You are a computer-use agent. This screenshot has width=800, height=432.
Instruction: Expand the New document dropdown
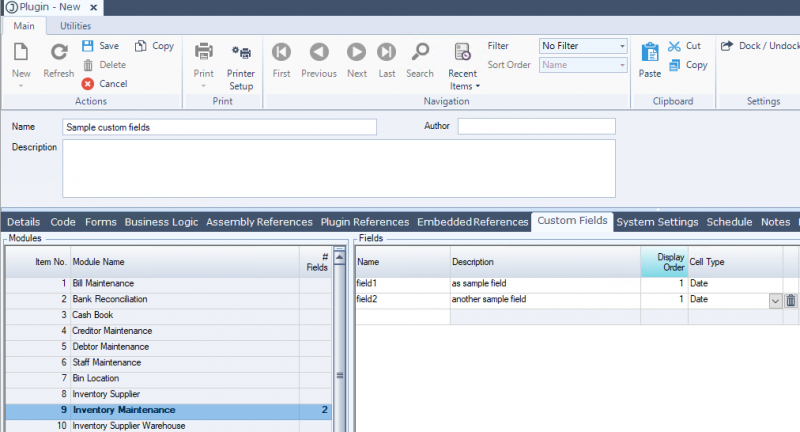[x=21, y=86]
